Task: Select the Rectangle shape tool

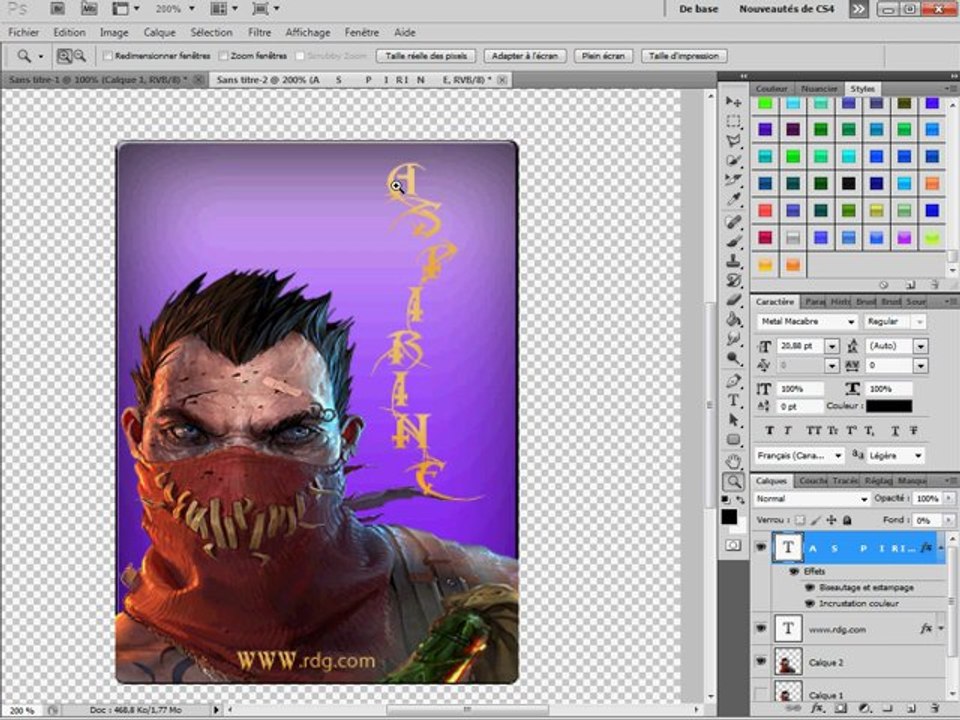Action: click(733, 440)
